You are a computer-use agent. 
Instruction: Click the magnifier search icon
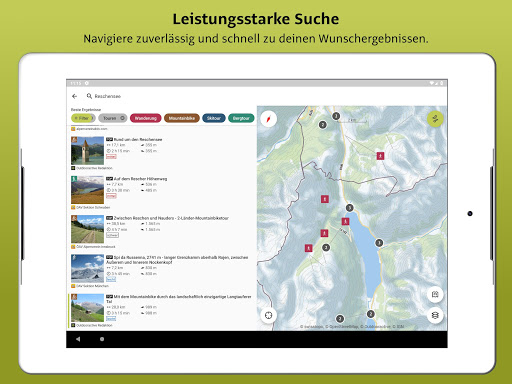pyautogui.click(x=89, y=96)
